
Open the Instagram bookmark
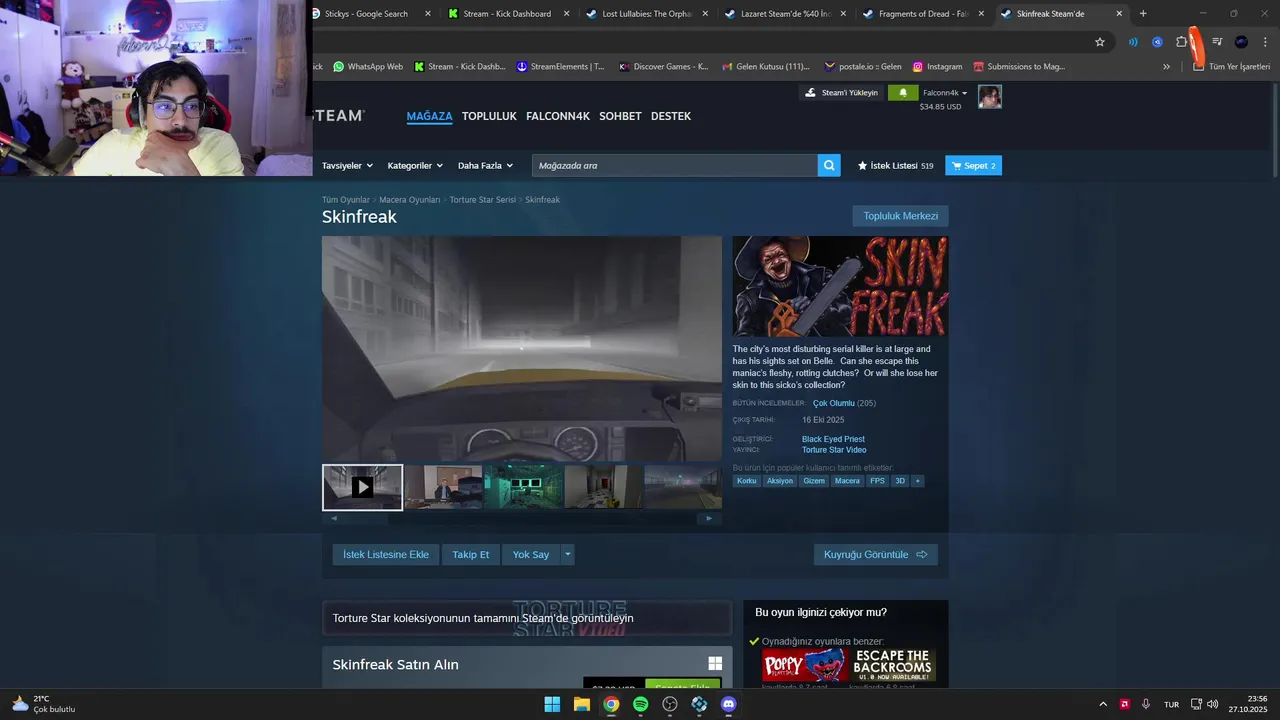[937, 67]
